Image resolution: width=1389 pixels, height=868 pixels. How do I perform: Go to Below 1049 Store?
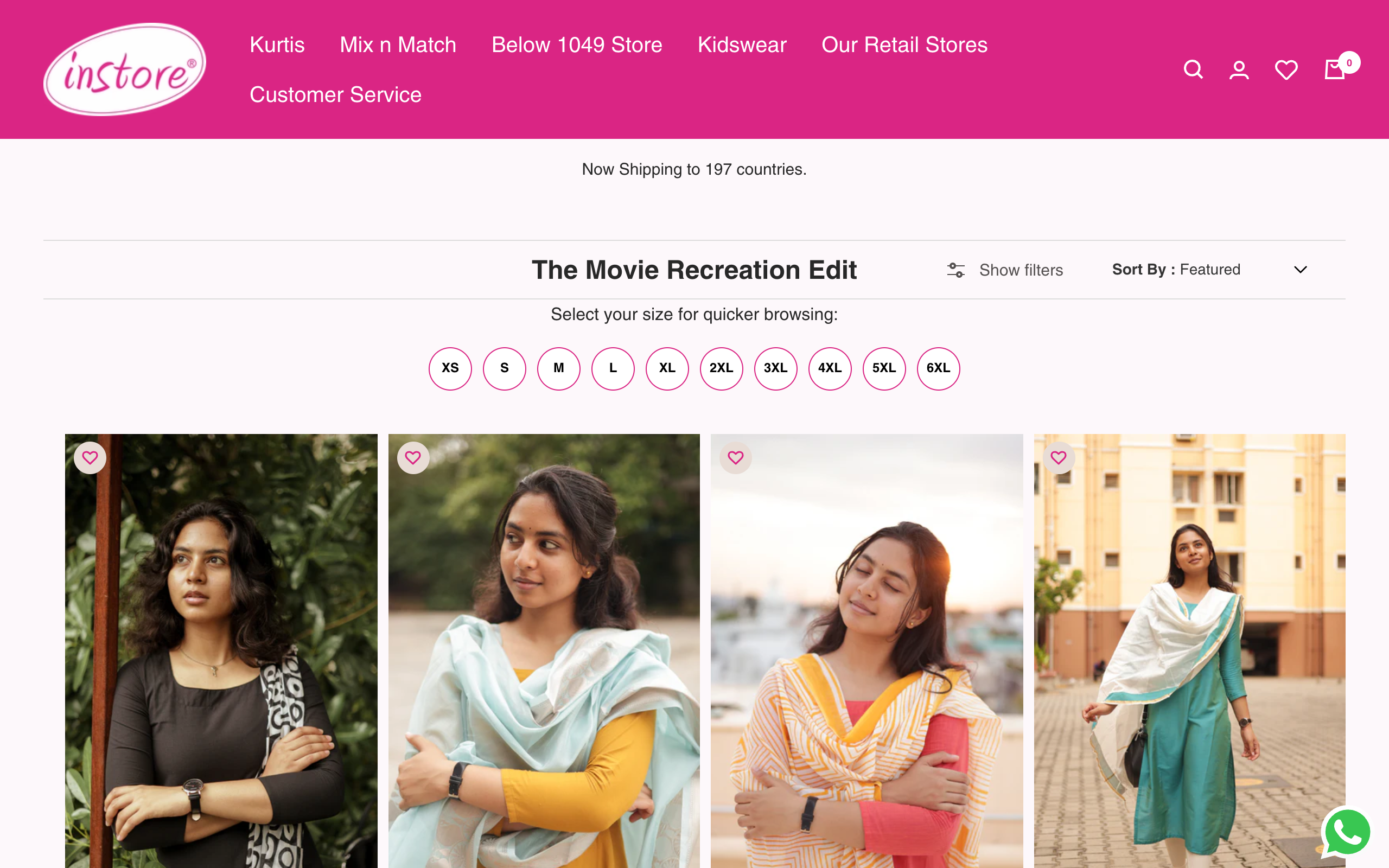(x=577, y=45)
